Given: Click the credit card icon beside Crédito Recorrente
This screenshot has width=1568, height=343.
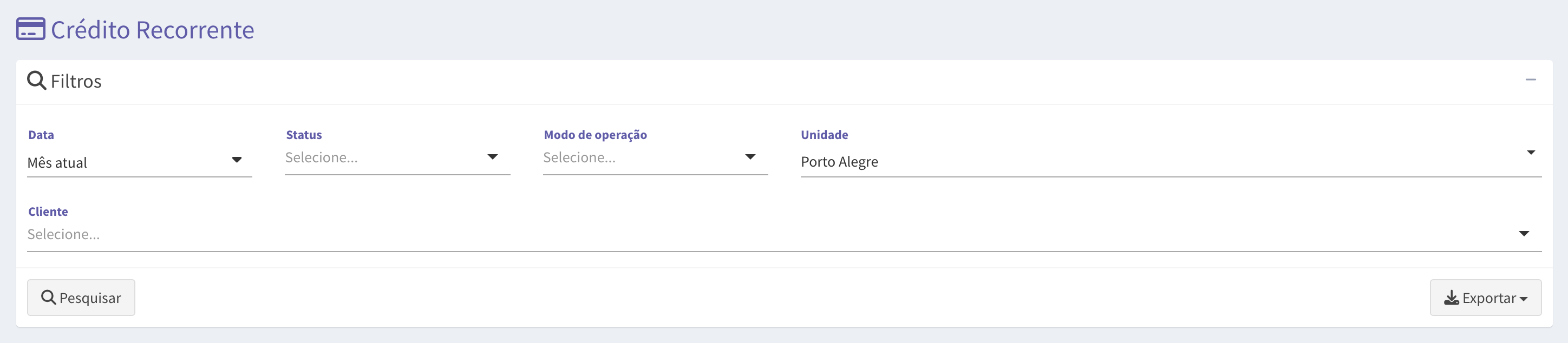Looking at the screenshot, I should (30, 29).
